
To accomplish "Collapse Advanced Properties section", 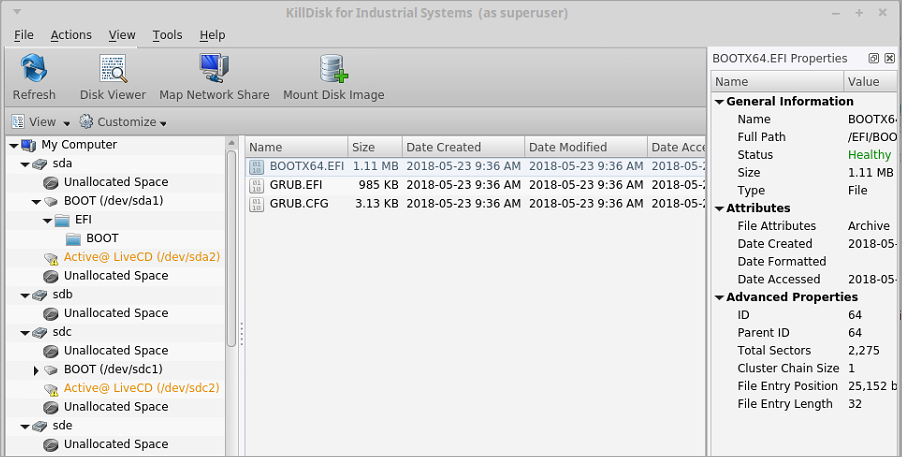I will 719,298.
